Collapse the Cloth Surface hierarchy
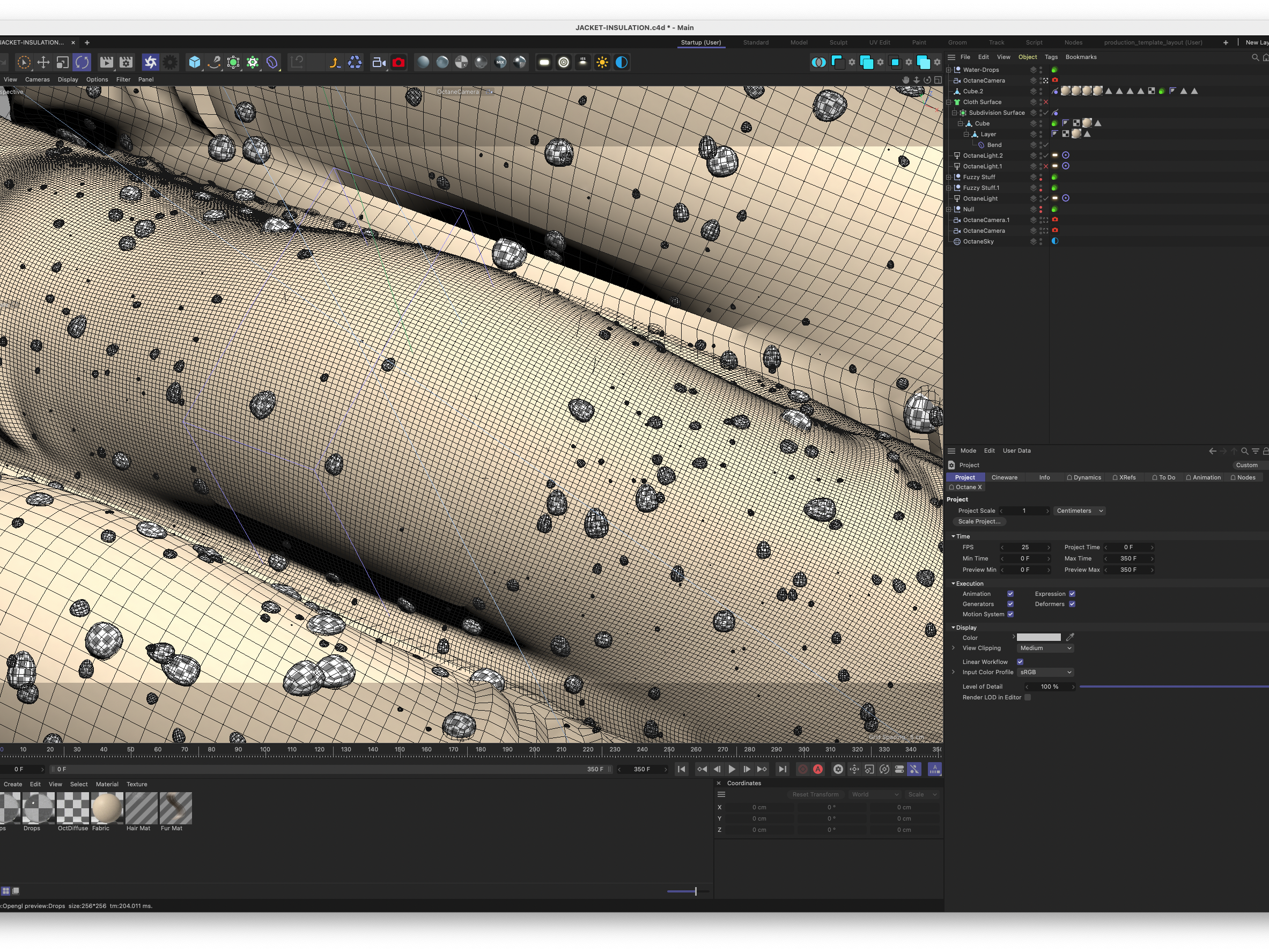This screenshot has height=952, width=1269. (x=949, y=102)
